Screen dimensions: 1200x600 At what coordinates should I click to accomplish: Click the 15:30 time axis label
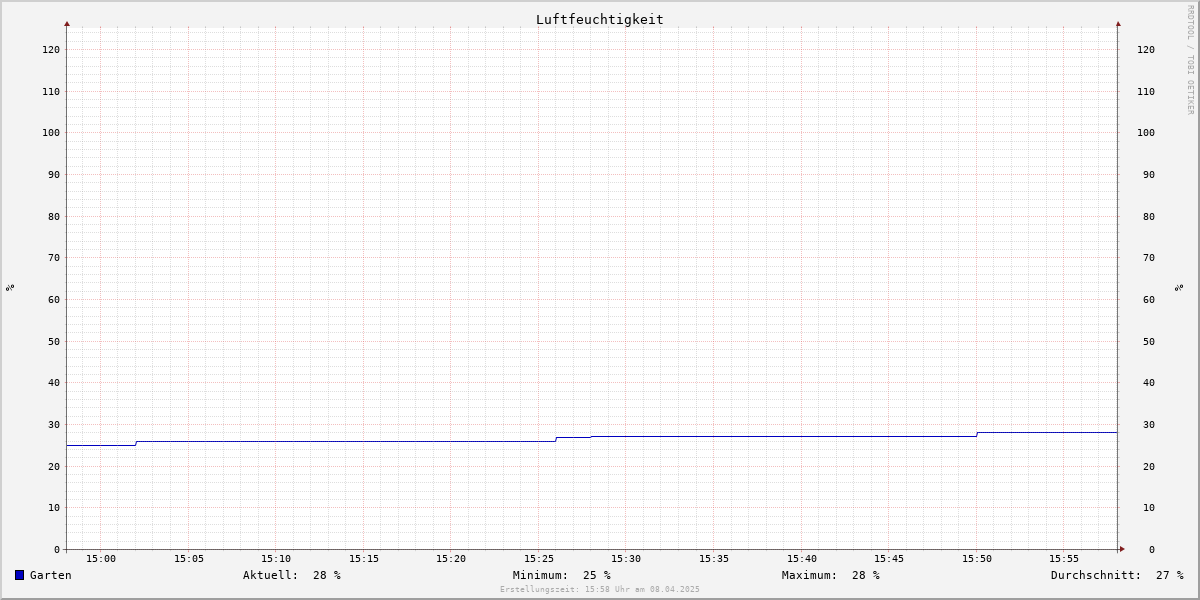click(x=626, y=558)
